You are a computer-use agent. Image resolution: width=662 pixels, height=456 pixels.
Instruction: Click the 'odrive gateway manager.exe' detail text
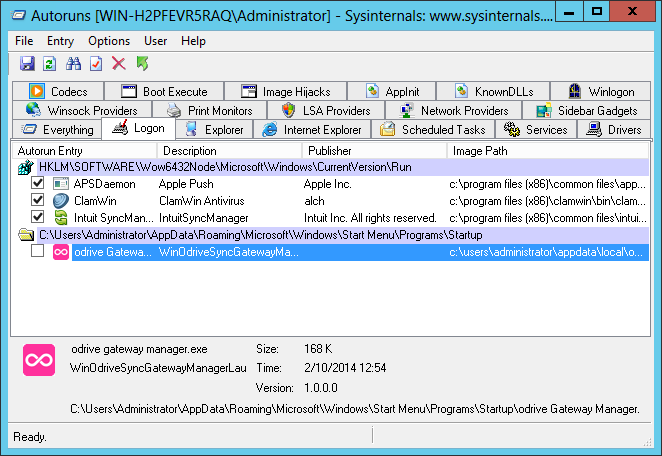[x=139, y=349]
